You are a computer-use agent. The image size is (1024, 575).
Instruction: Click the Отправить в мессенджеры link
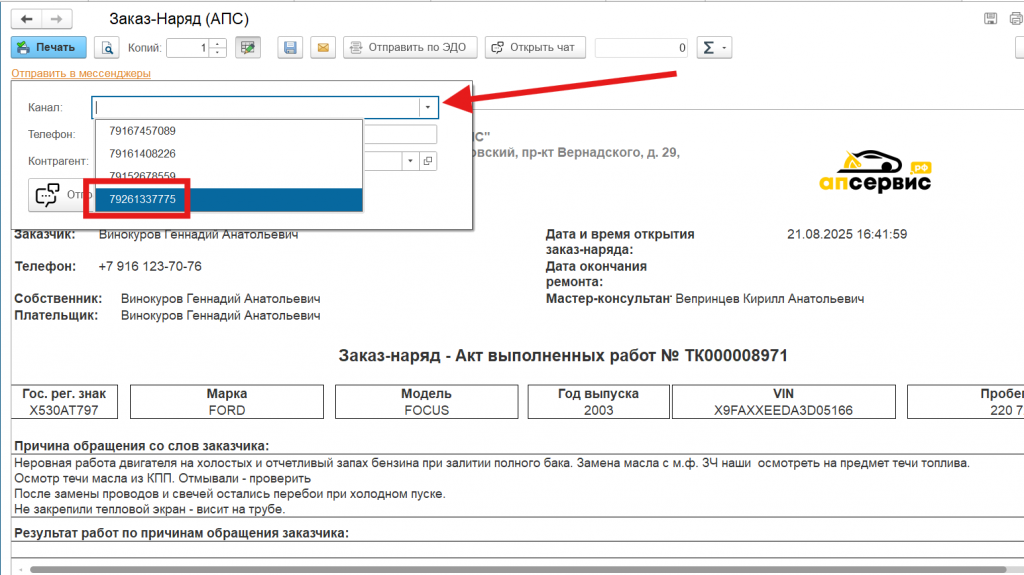[x=80, y=73]
